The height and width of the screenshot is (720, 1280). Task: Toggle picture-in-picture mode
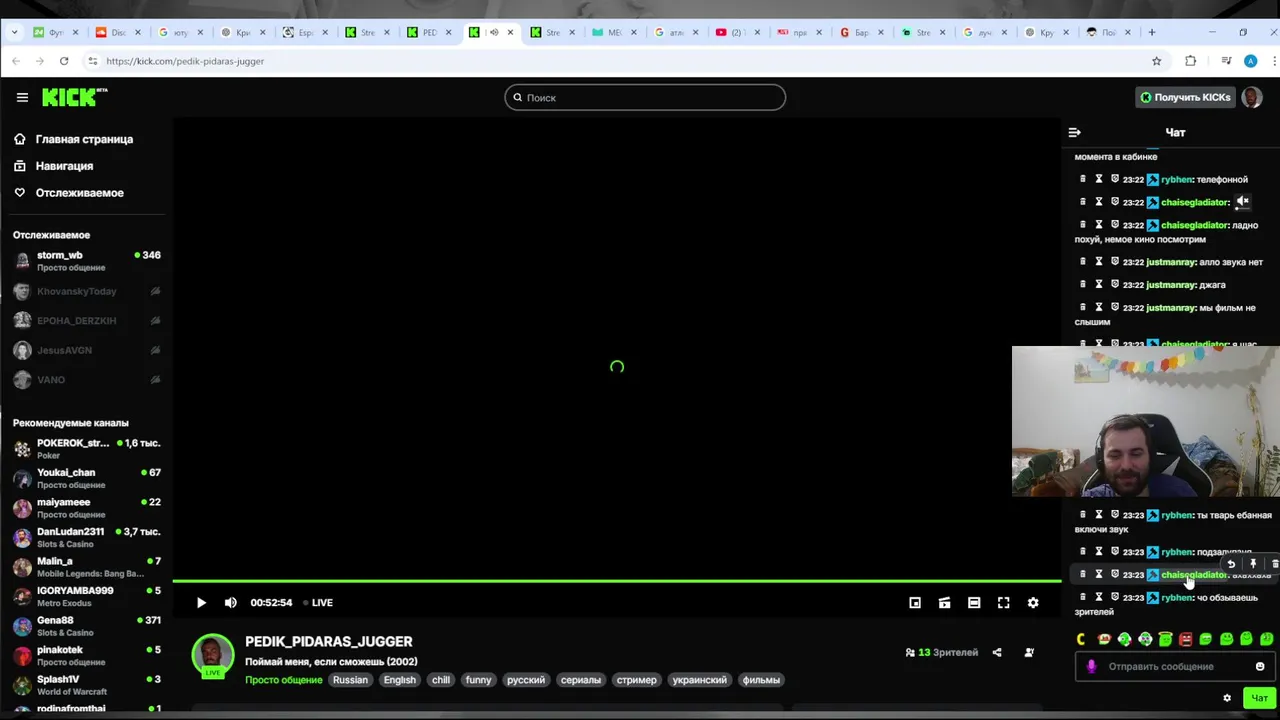(915, 603)
